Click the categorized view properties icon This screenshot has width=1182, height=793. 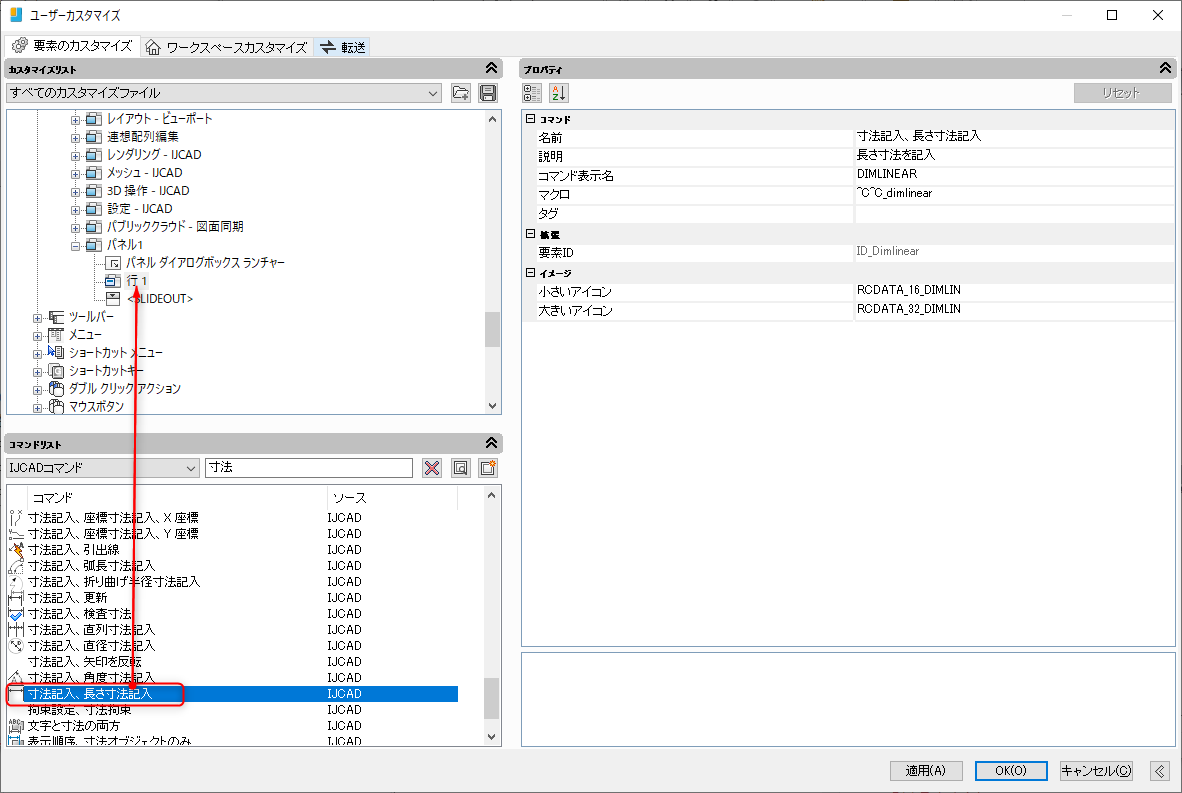point(532,93)
